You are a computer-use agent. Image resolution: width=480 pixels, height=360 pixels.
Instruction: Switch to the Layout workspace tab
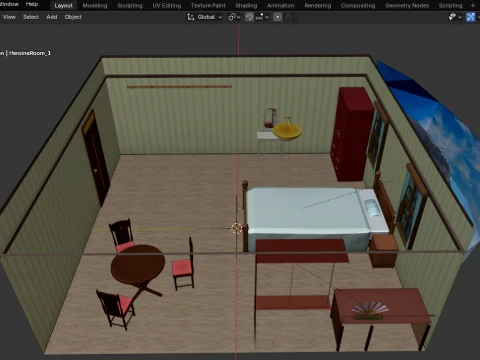click(63, 6)
